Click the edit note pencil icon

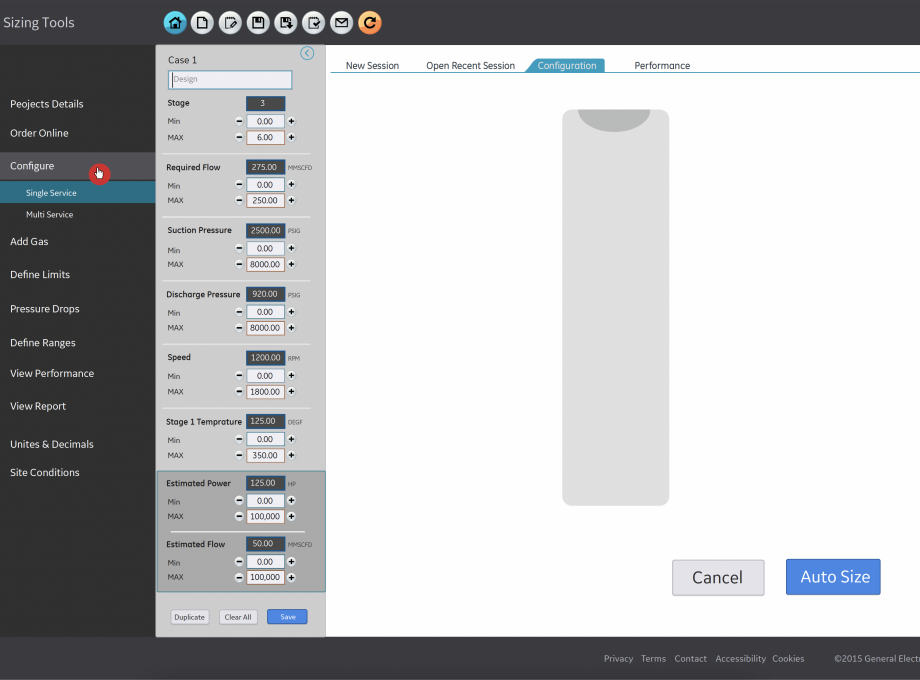click(x=230, y=22)
